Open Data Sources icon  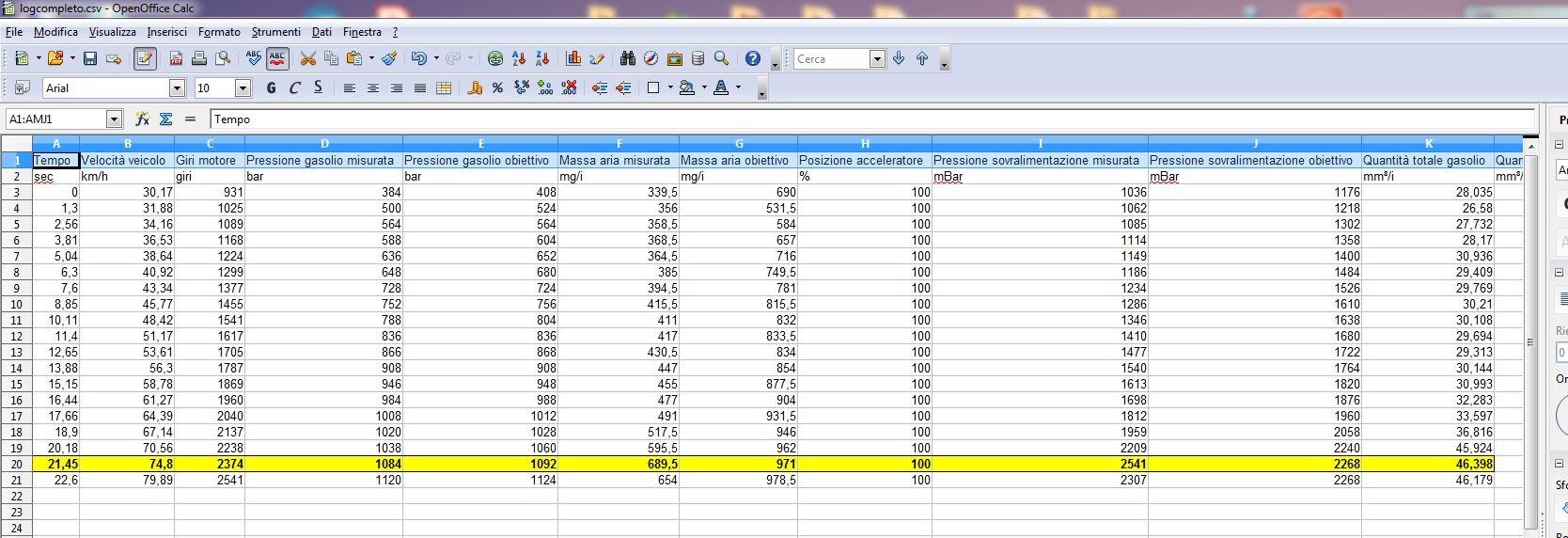point(698,58)
